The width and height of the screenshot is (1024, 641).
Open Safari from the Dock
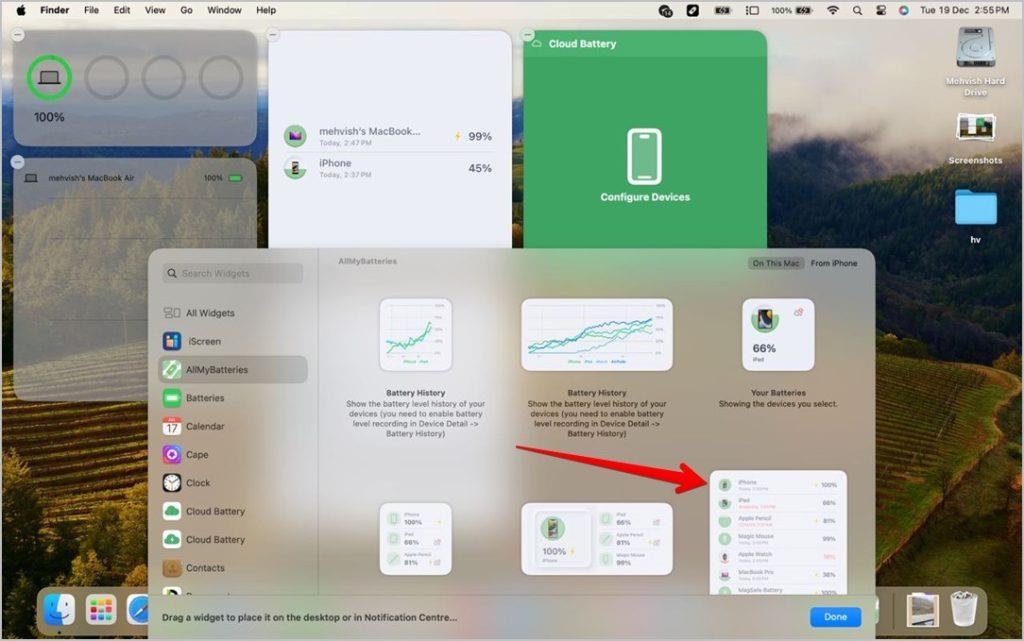138,610
